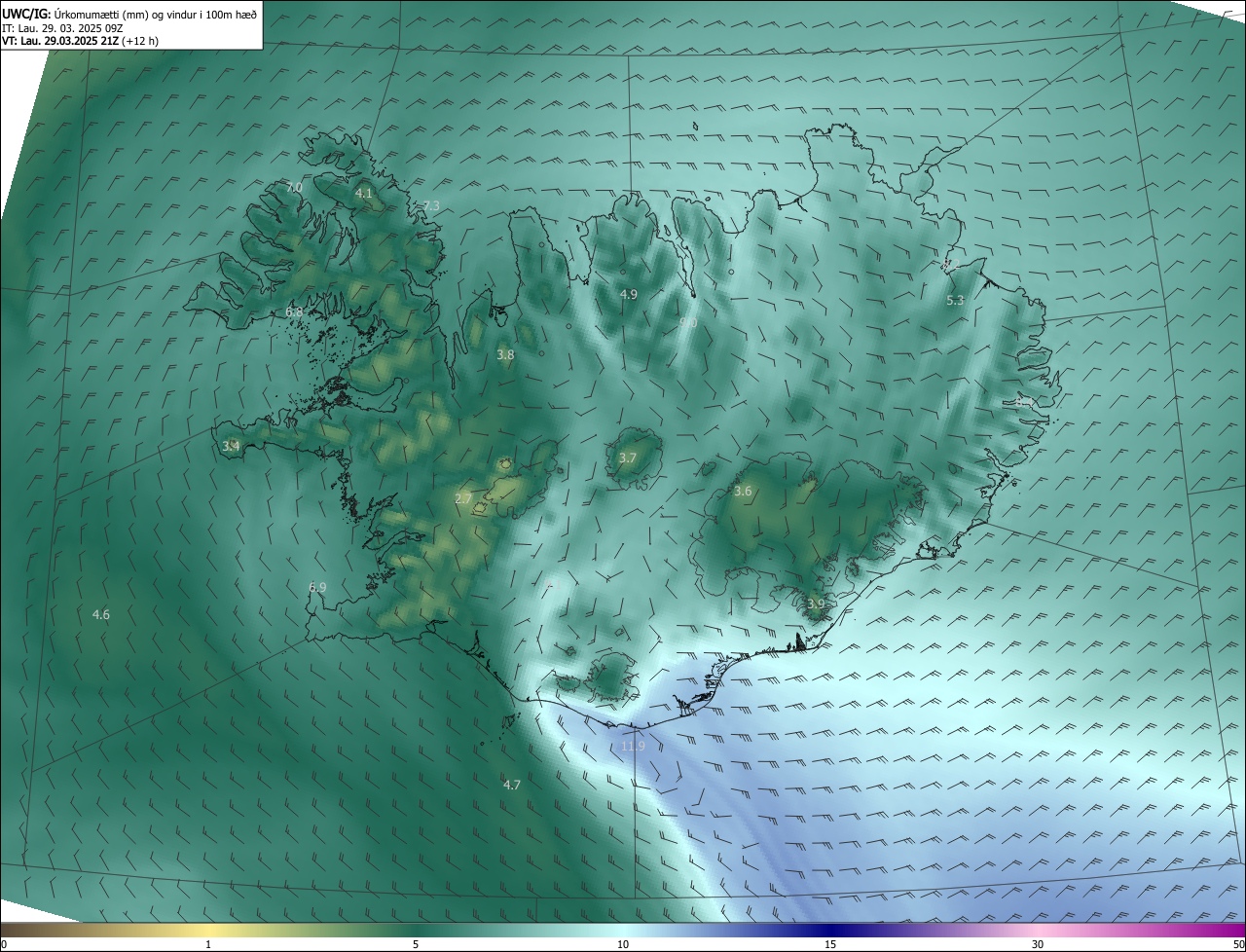
Task: Click the 6.9 value label near Reykjanes
Action: 317,587
